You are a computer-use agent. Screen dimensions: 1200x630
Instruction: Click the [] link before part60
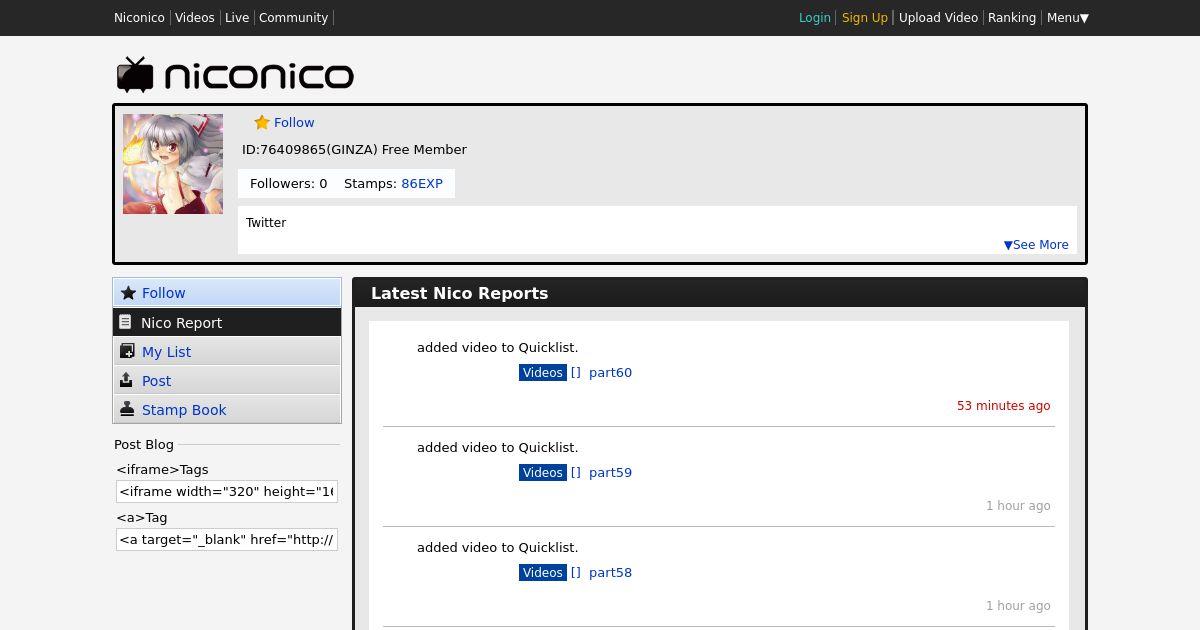576,373
